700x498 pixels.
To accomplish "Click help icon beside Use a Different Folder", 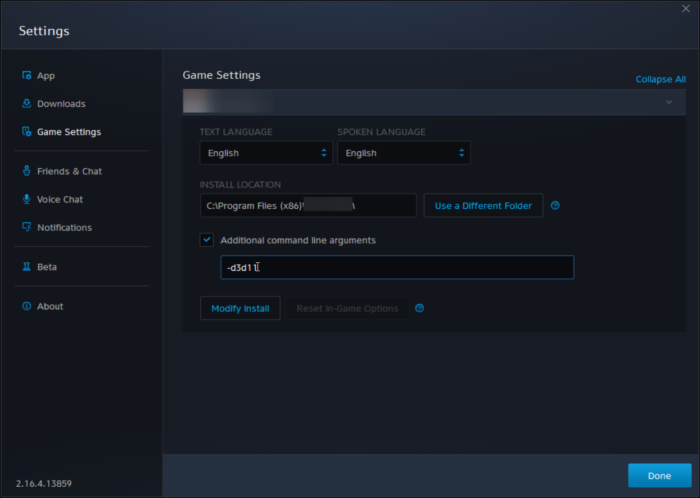I will pos(555,206).
